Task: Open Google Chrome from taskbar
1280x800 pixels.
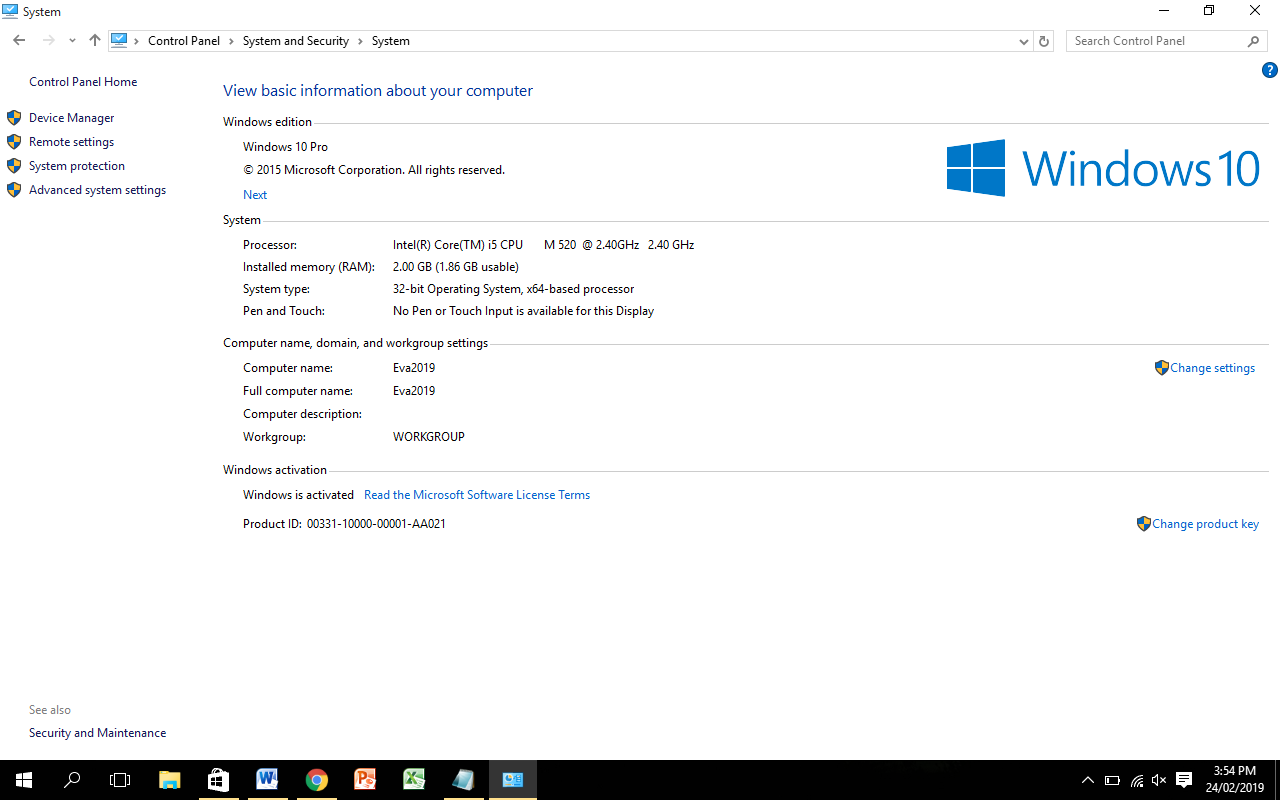Action: [x=316, y=780]
